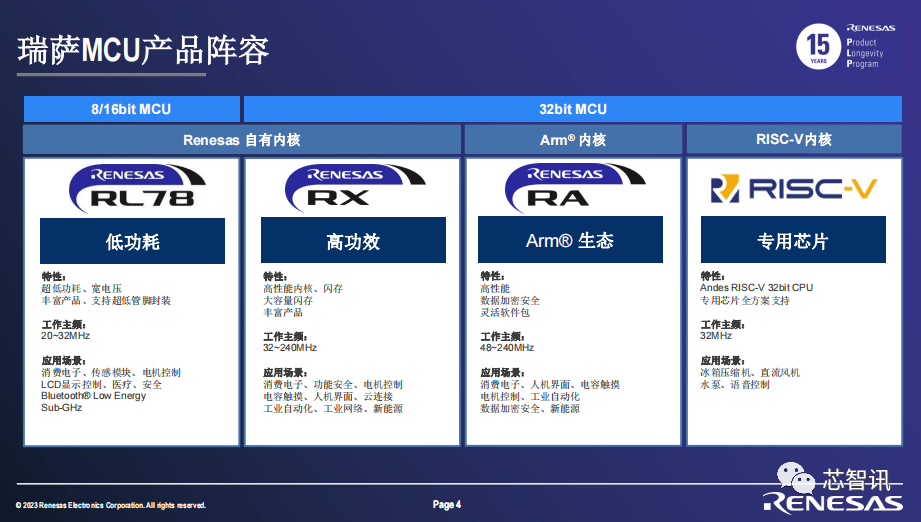Click the 15 Years longevity badge
921x522 pixels.
click(818, 46)
